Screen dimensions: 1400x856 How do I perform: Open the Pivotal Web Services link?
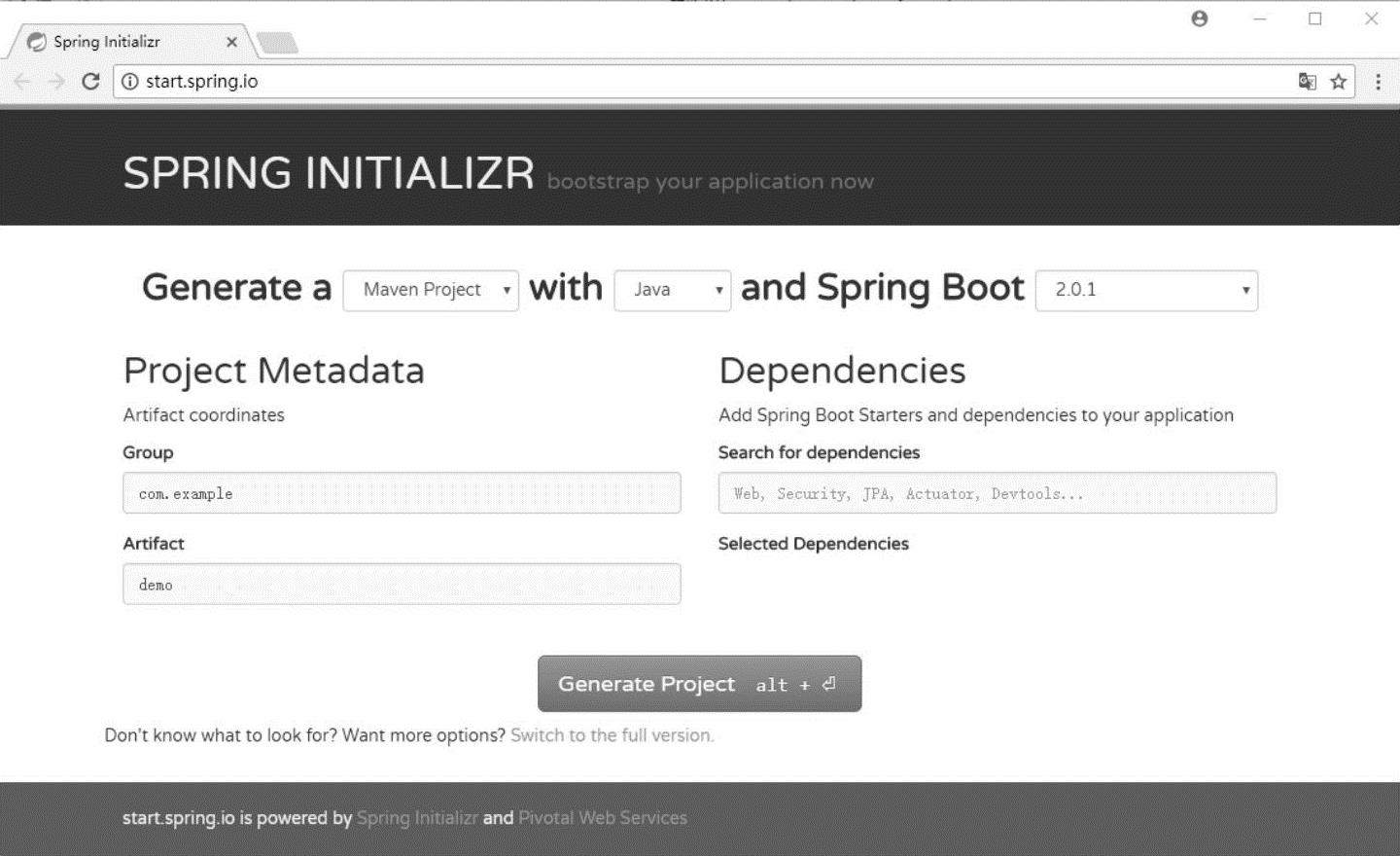click(603, 818)
